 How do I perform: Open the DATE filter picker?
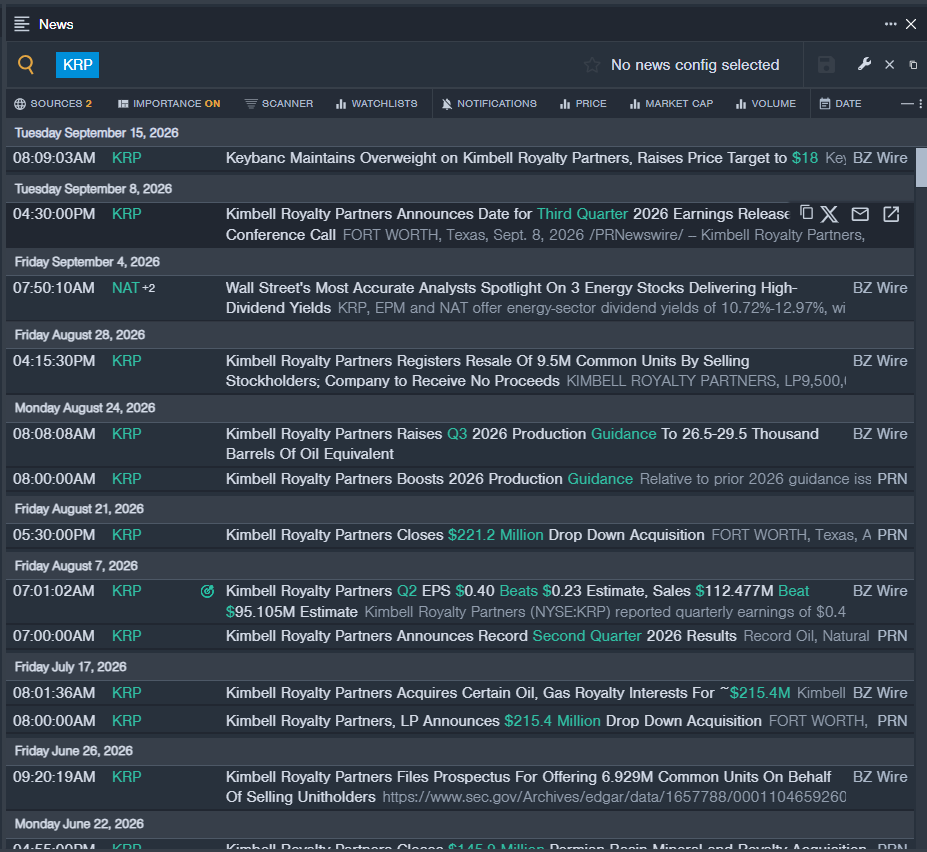click(x=840, y=103)
